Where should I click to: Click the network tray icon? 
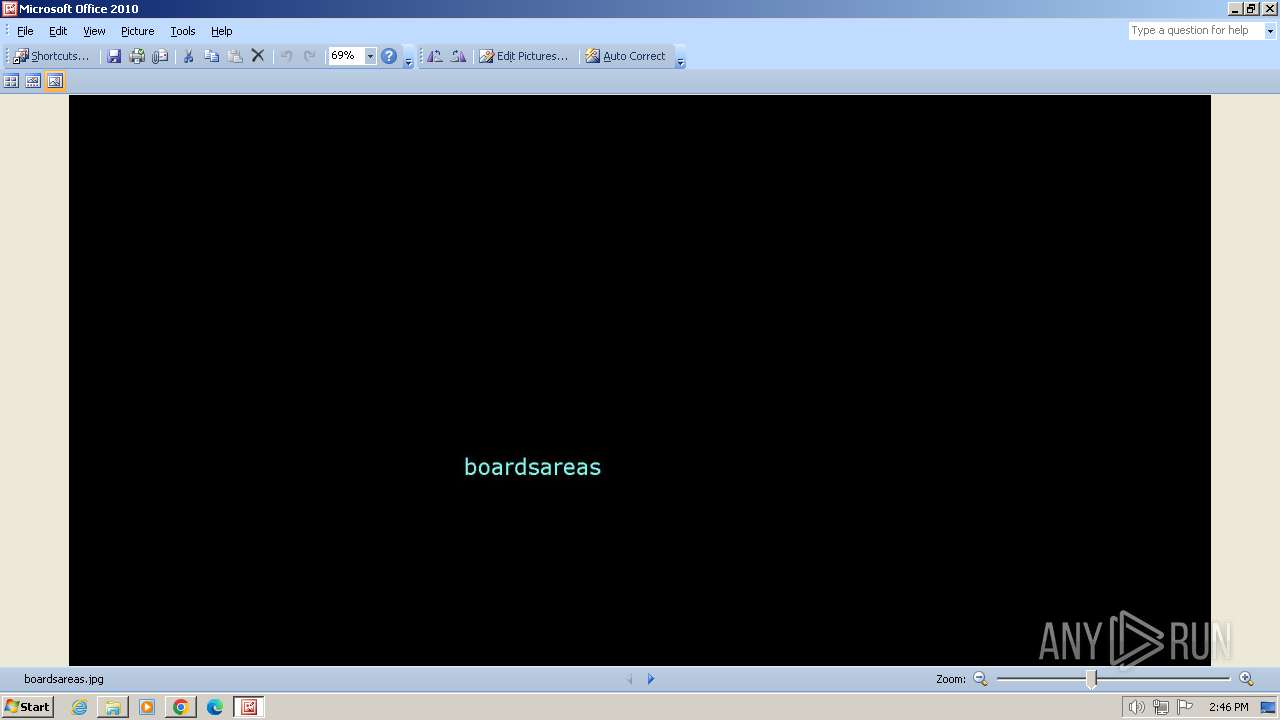click(1161, 707)
